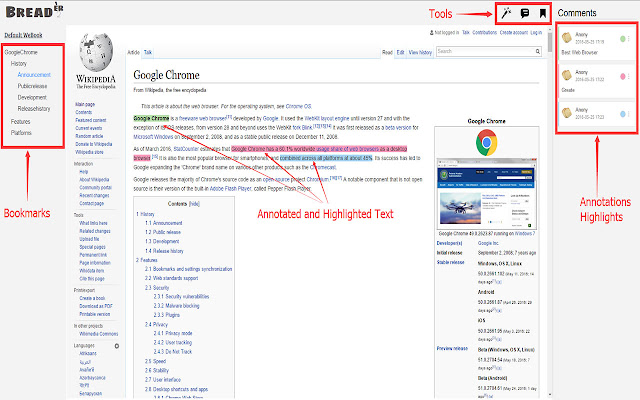The width and height of the screenshot is (640, 400).
Task: Open '2.3 Security' contents entry
Action: [x=157, y=288]
